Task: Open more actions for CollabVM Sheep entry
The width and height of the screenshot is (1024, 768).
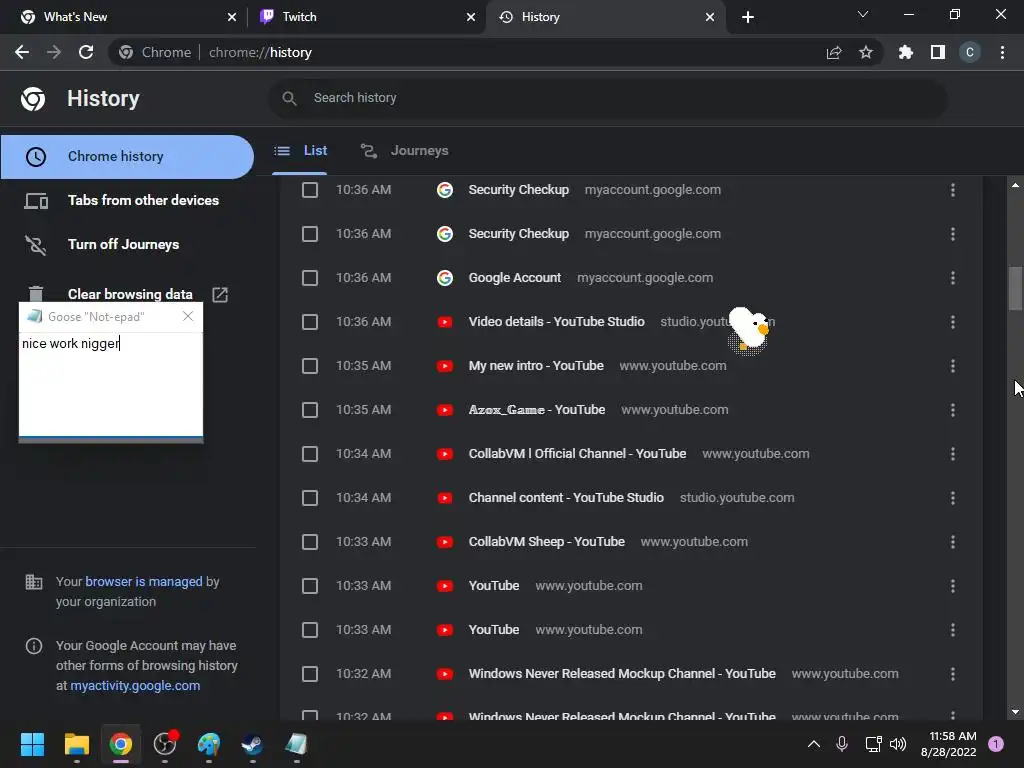Action: click(x=953, y=542)
